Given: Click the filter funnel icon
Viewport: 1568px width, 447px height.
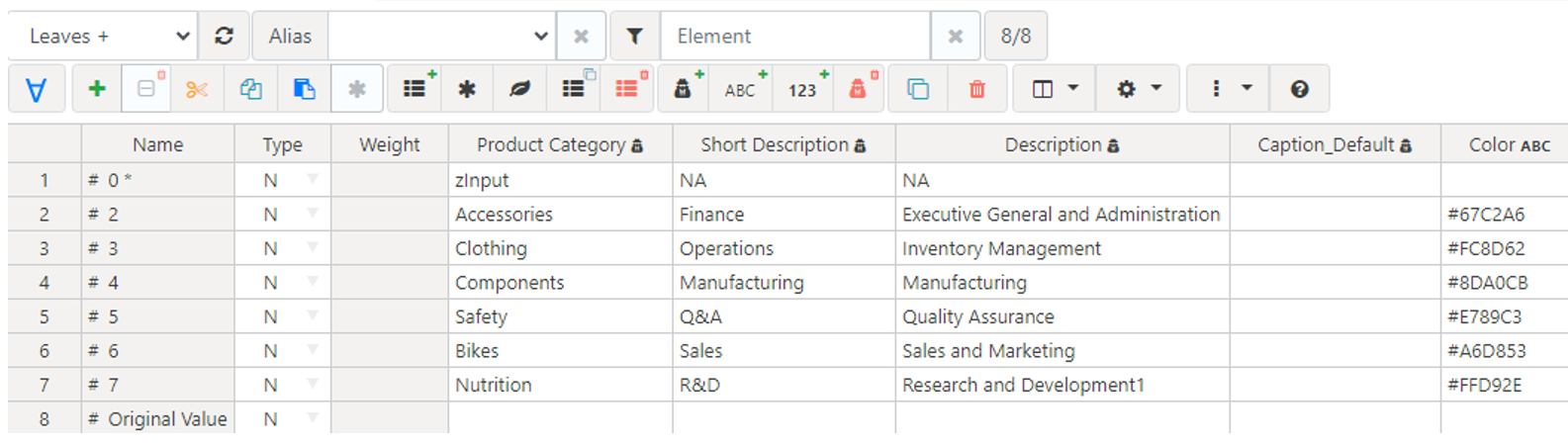Looking at the screenshot, I should (635, 37).
